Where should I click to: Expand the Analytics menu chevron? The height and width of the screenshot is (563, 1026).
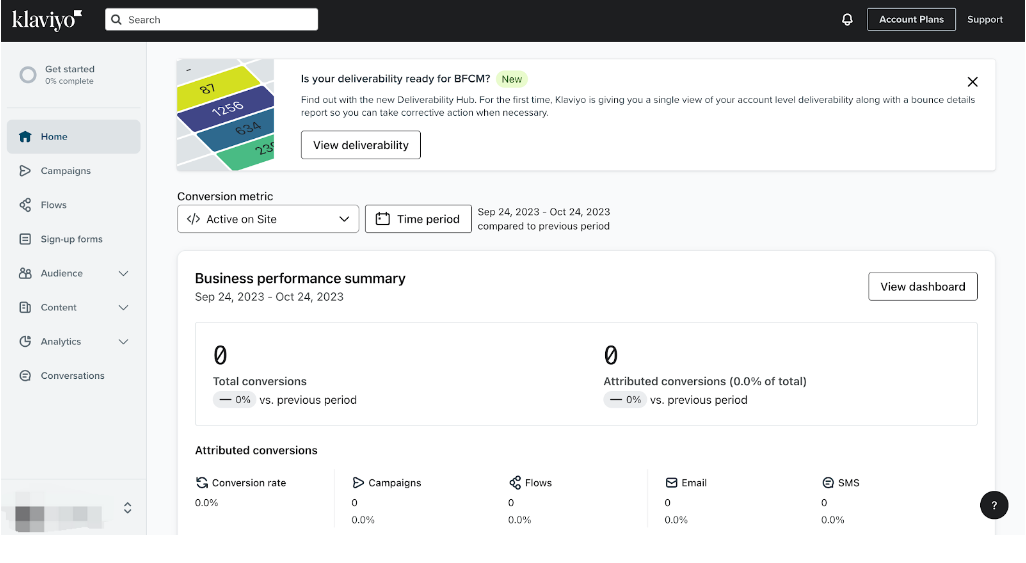[123, 341]
